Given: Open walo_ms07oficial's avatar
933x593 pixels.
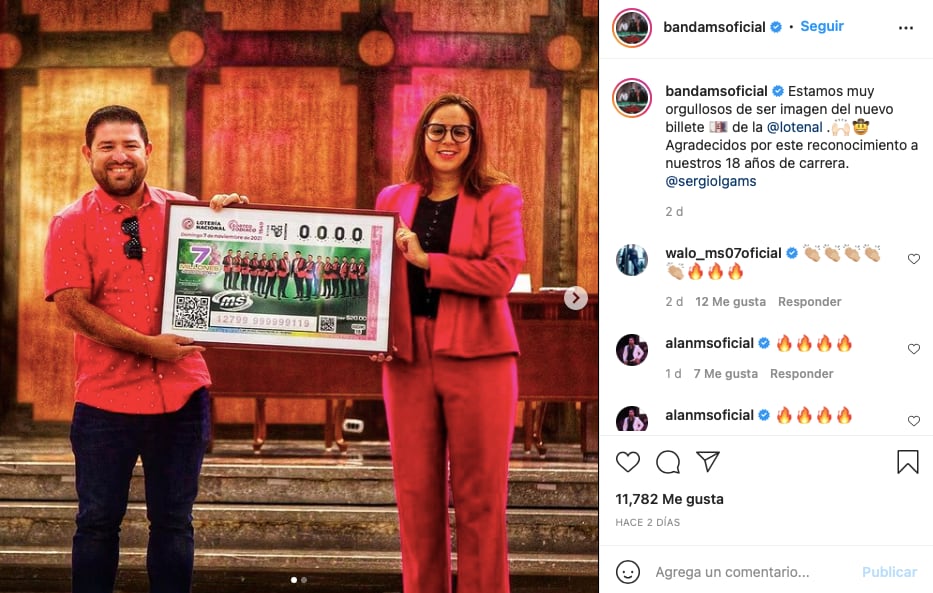Looking at the screenshot, I should tap(631, 260).
